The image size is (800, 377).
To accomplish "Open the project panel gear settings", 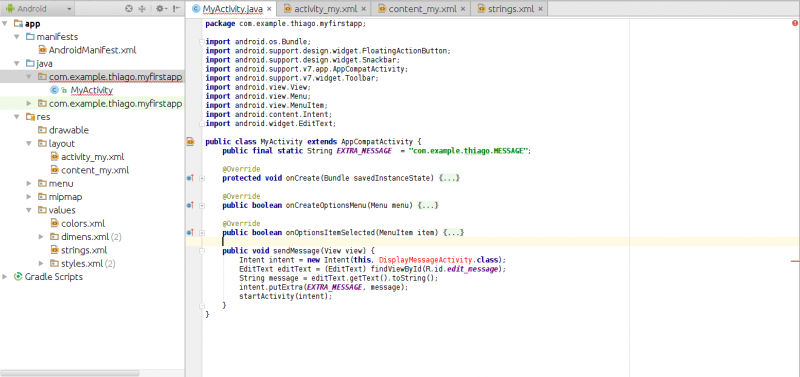I will click(161, 9).
